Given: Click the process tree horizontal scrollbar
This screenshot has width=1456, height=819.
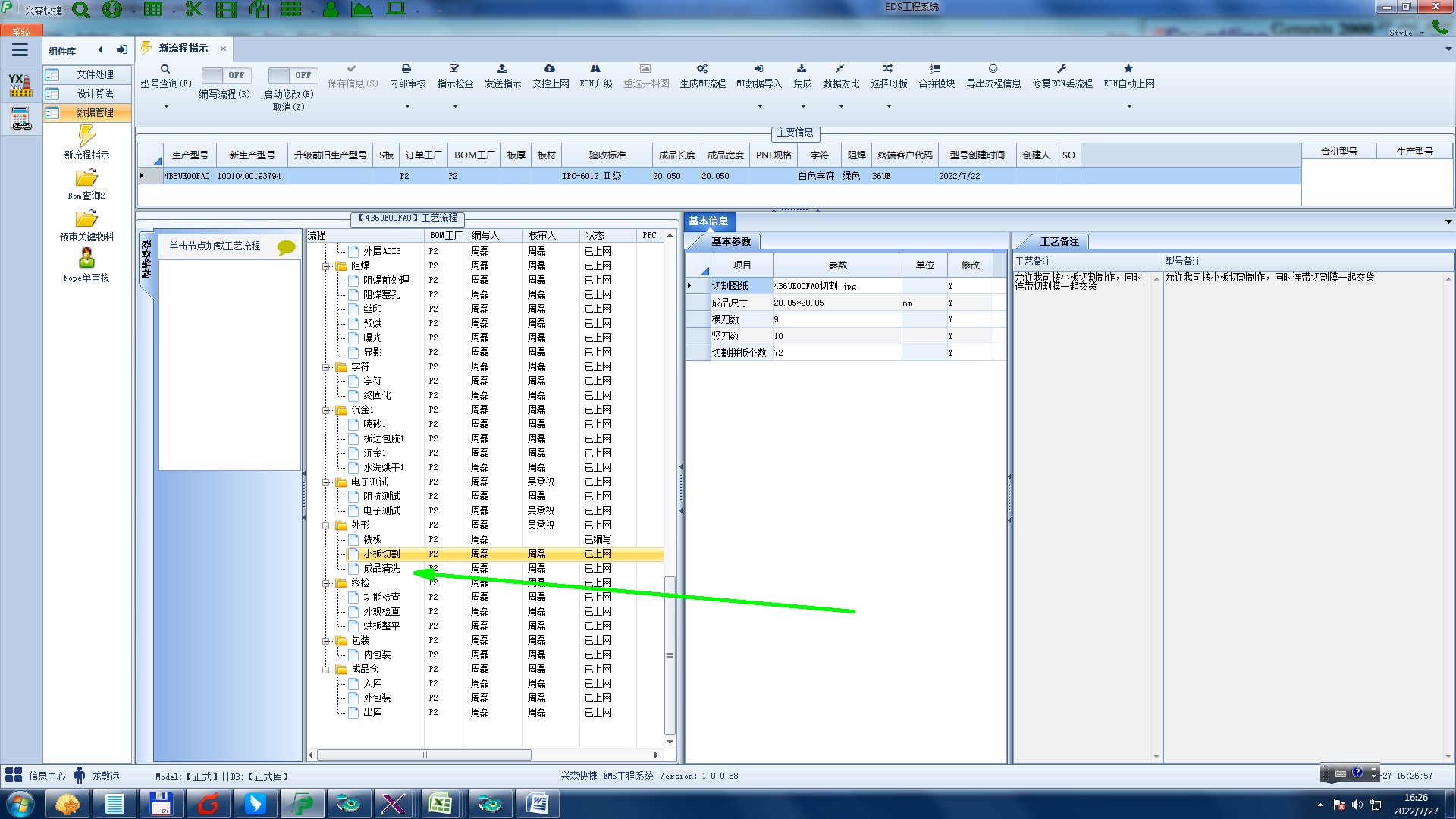Looking at the screenshot, I should pyautogui.click(x=425, y=755).
